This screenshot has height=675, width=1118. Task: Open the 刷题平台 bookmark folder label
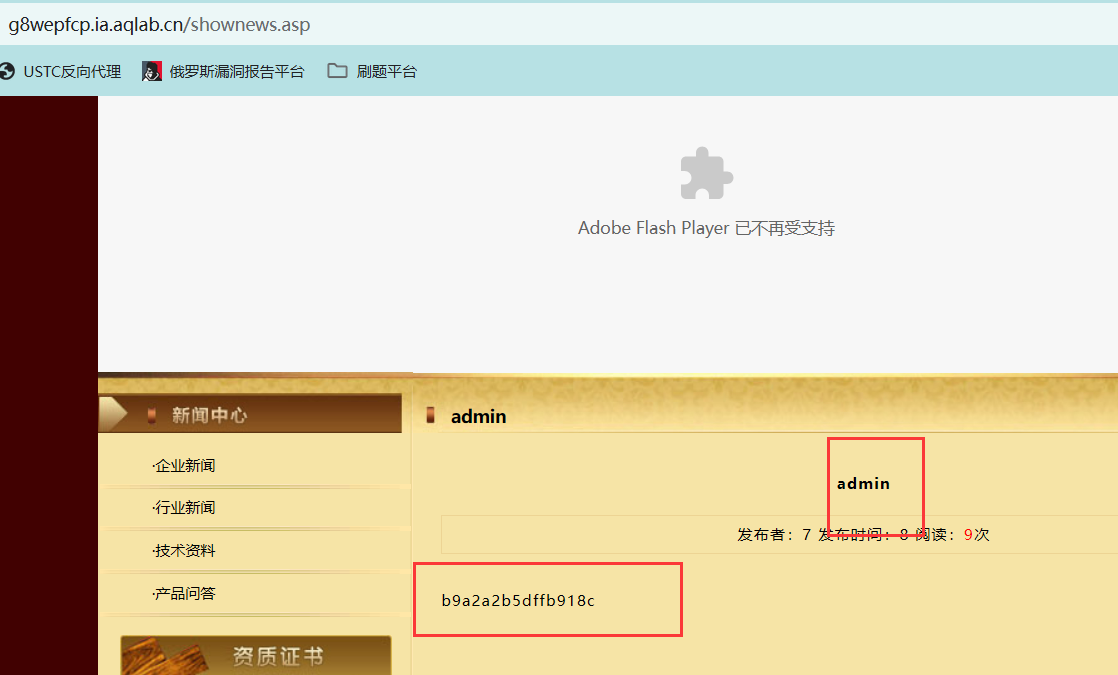pyautogui.click(x=386, y=71)
